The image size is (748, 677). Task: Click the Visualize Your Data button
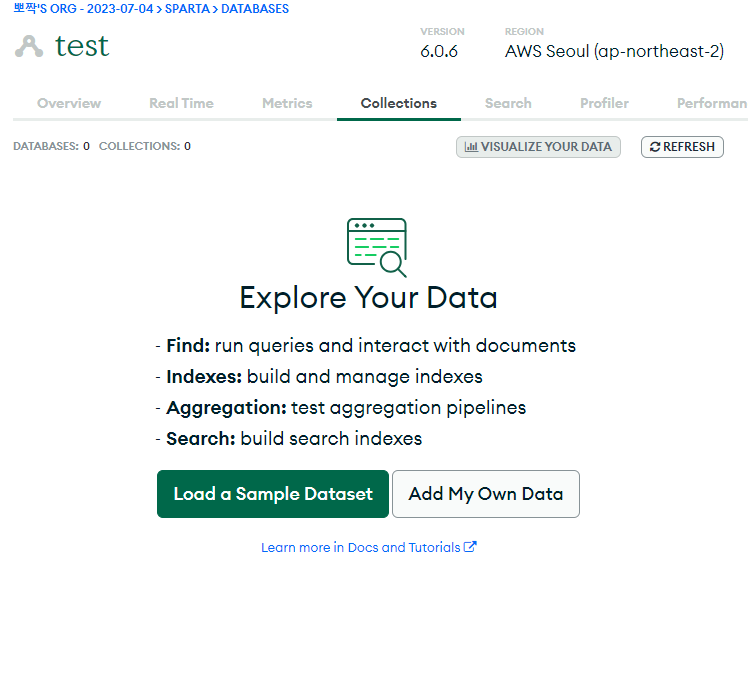[x=538, y=147]
